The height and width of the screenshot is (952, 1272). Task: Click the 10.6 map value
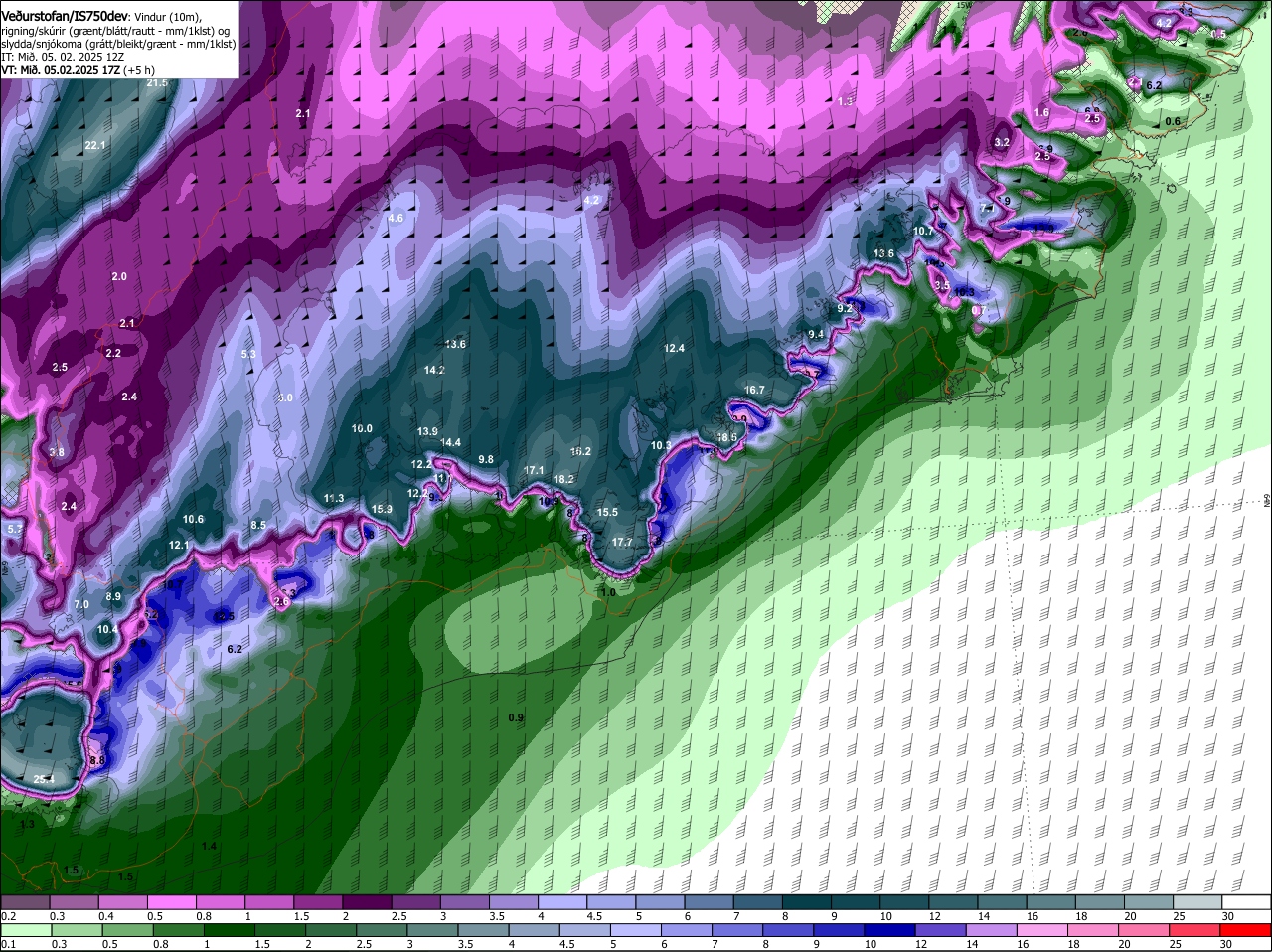point(193,519)
